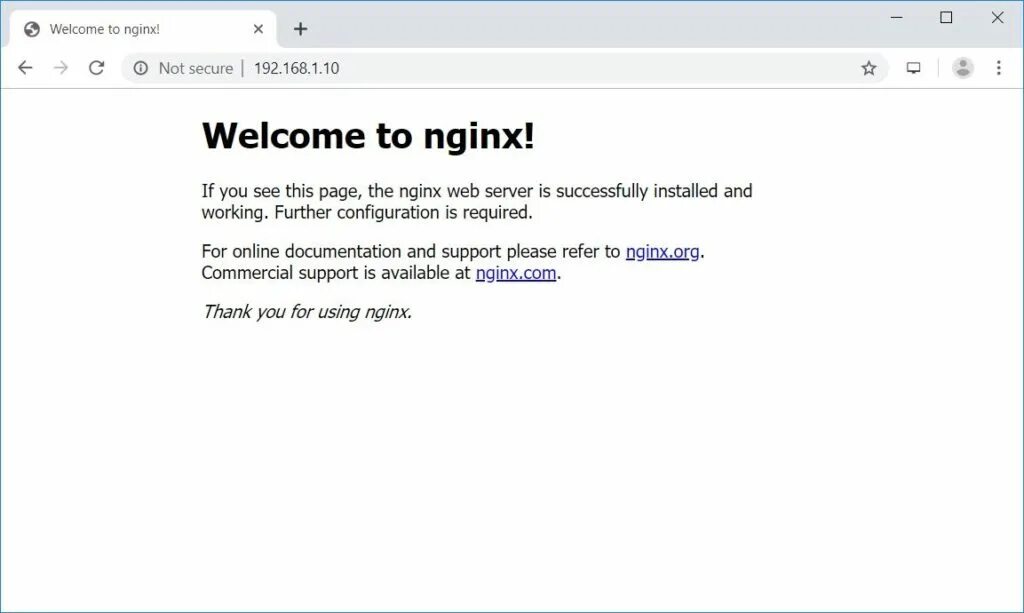Click the Welcome to nginx! heading
Viewport: 1024px width, 613px height.
tap(368, 136)
